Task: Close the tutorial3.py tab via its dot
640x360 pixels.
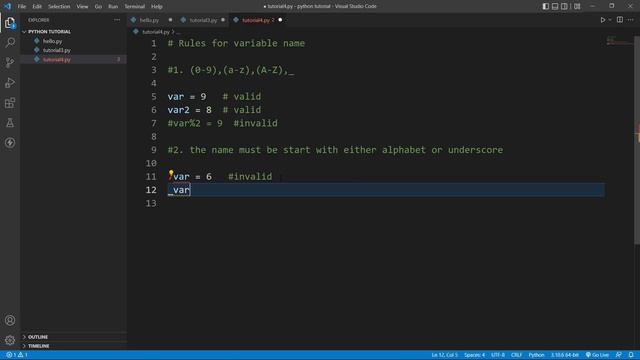Action: [223, 20]
